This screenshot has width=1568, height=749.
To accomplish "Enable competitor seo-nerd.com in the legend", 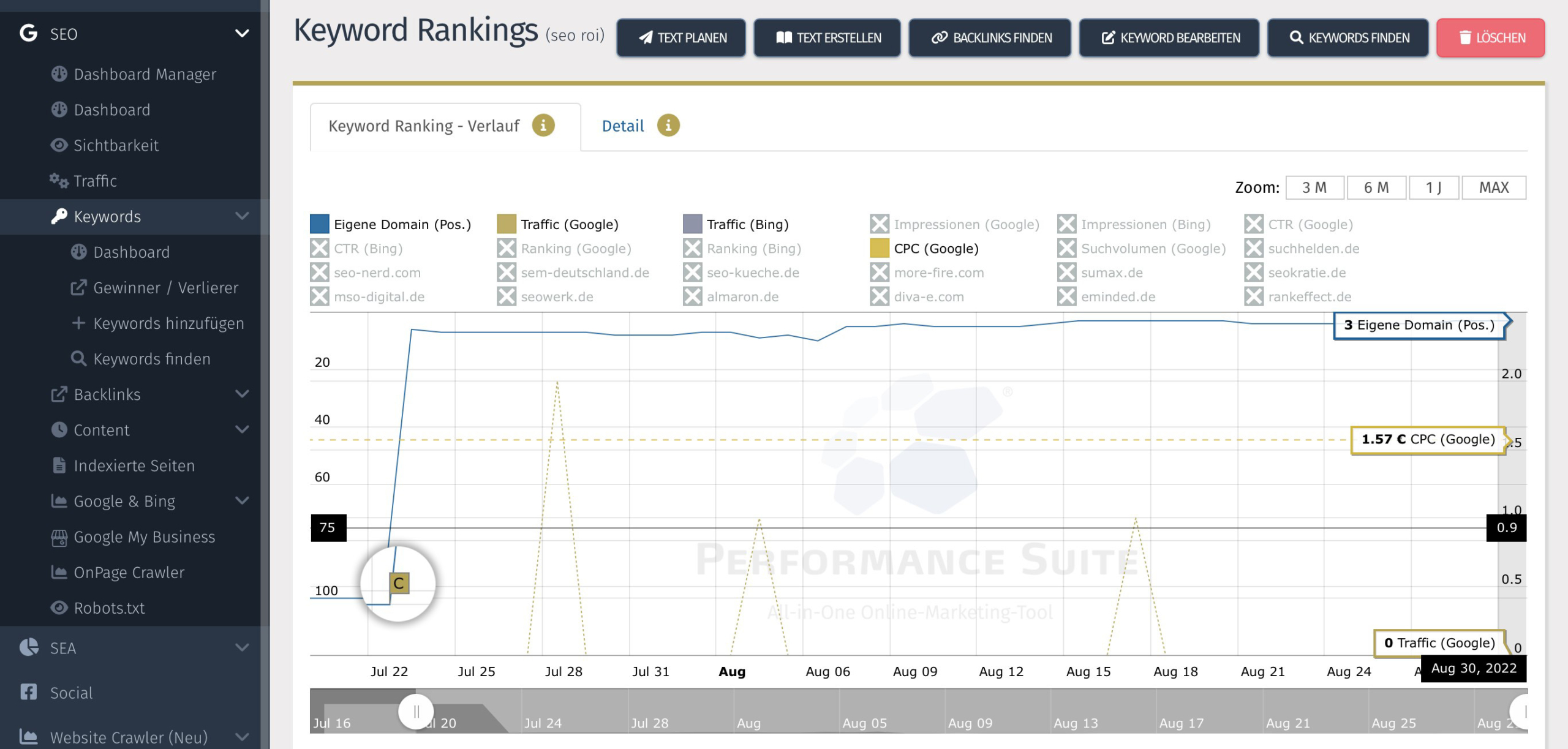I will click(365, 273).
